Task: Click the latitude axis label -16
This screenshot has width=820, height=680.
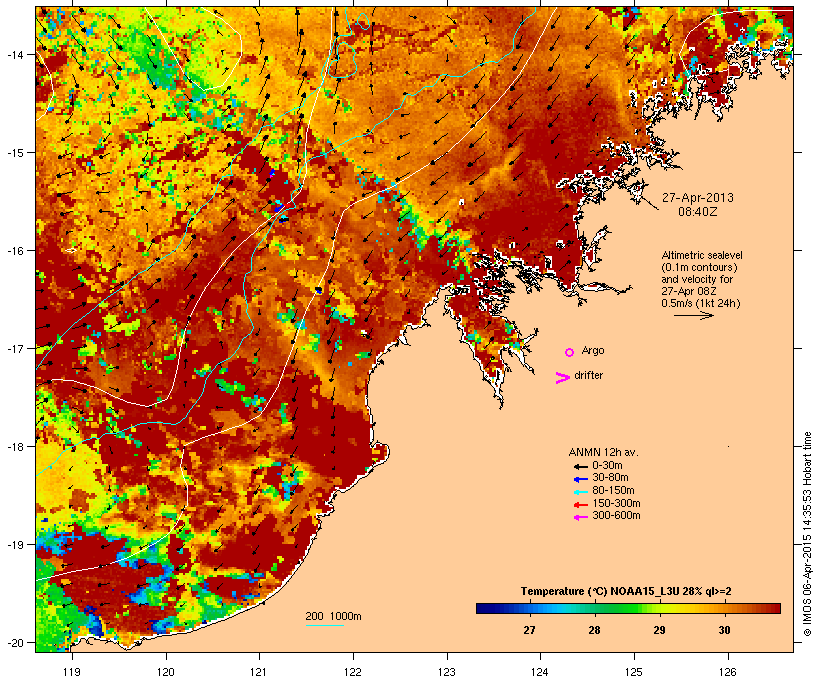Action: coord(14,251)
